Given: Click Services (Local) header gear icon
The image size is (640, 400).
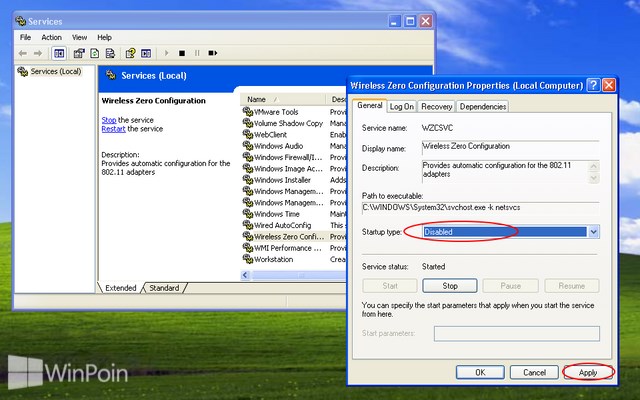Looking at the screenshot, I should (x=111, y=75).
